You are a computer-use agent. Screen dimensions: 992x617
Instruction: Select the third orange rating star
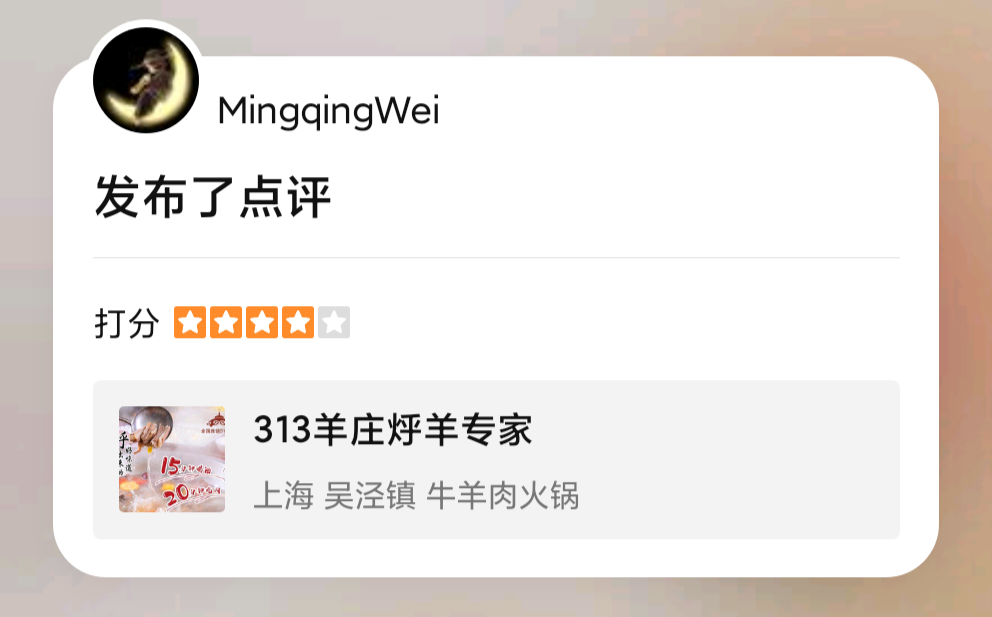pyautogui.click(x=262, y=322)
